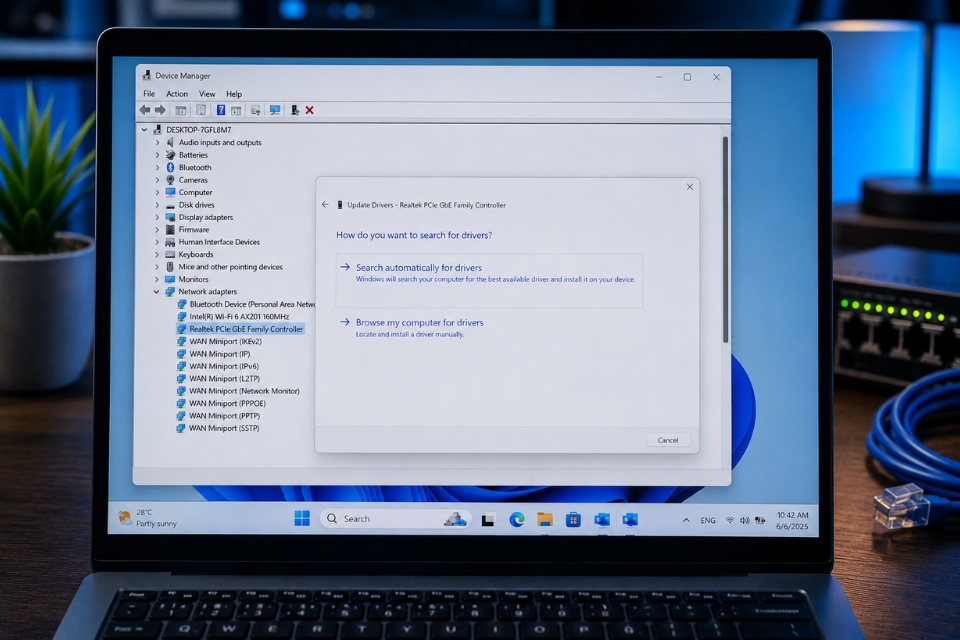Select WAN Miniport (PPTP)
The height and width of the screenshot is (640, 960).
point(219,416)
